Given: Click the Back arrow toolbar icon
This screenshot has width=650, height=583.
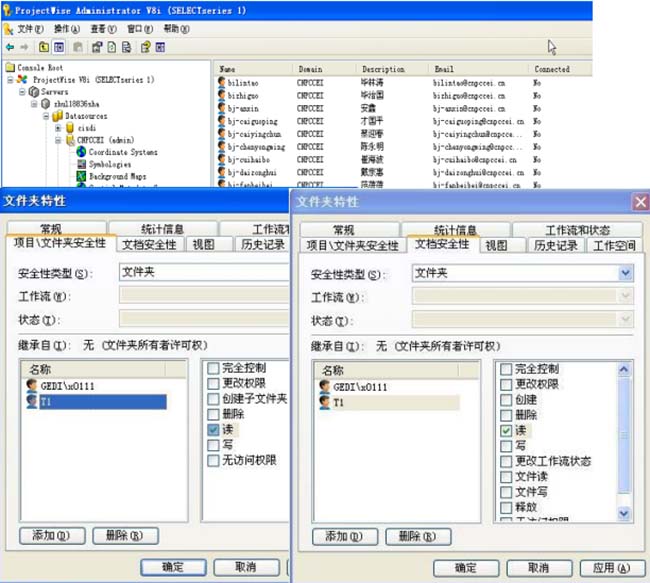Looking at the screenshot, I should click(10, 47).
